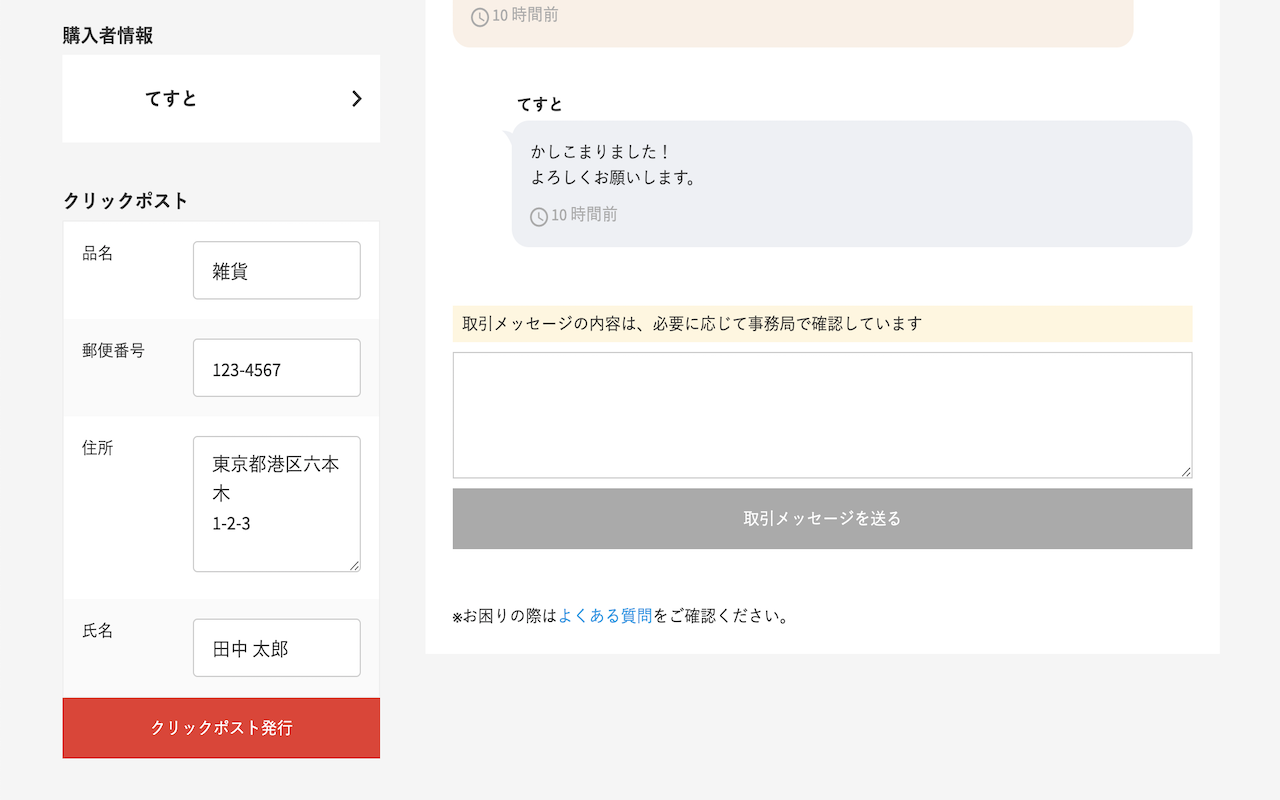1280x800 pixels.
Task: Select the てすと buyer name in the buyer card
Action: 171,98
